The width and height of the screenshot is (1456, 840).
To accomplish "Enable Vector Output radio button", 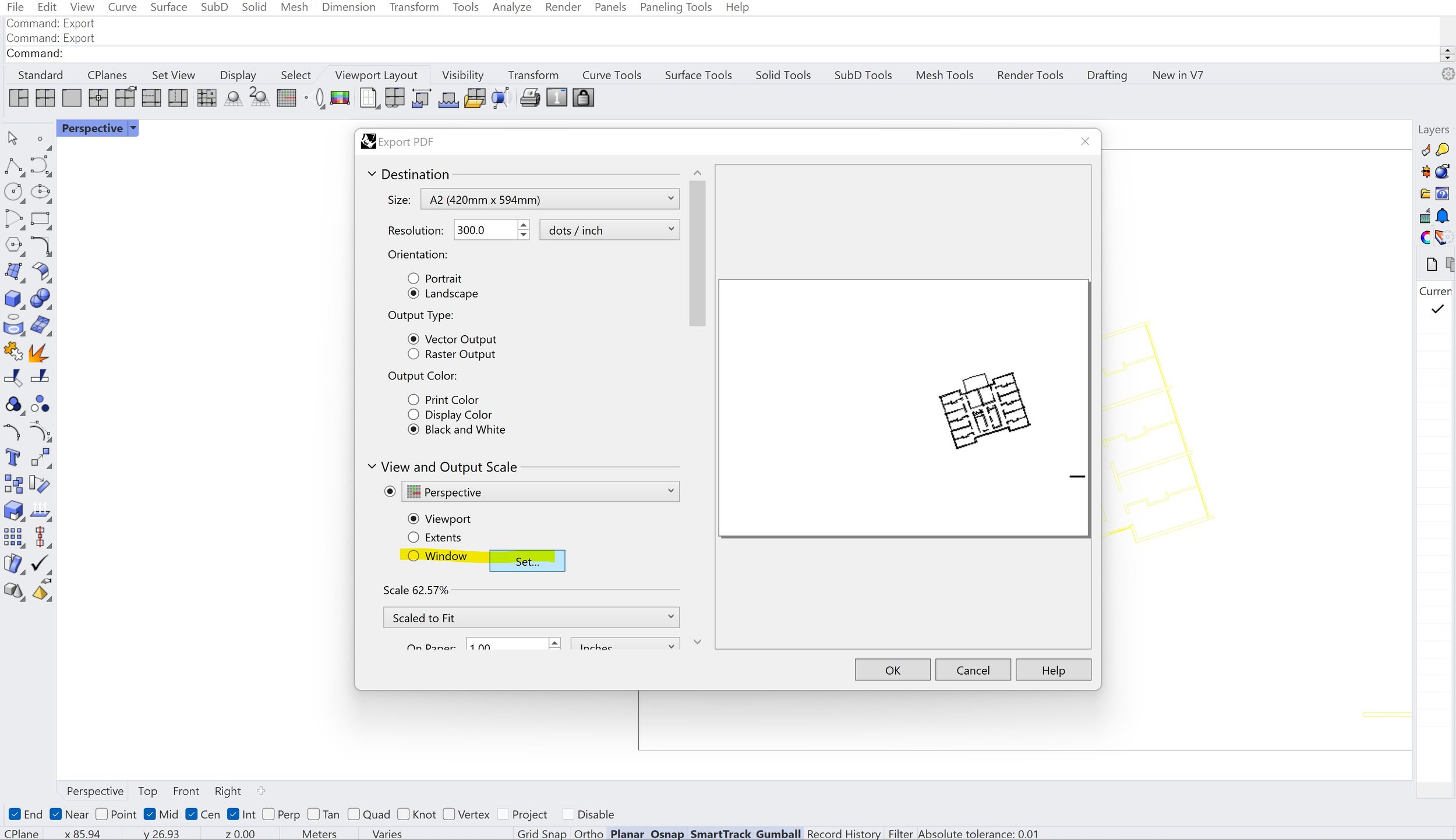I will pyautogui.click(x=413, y=339).
